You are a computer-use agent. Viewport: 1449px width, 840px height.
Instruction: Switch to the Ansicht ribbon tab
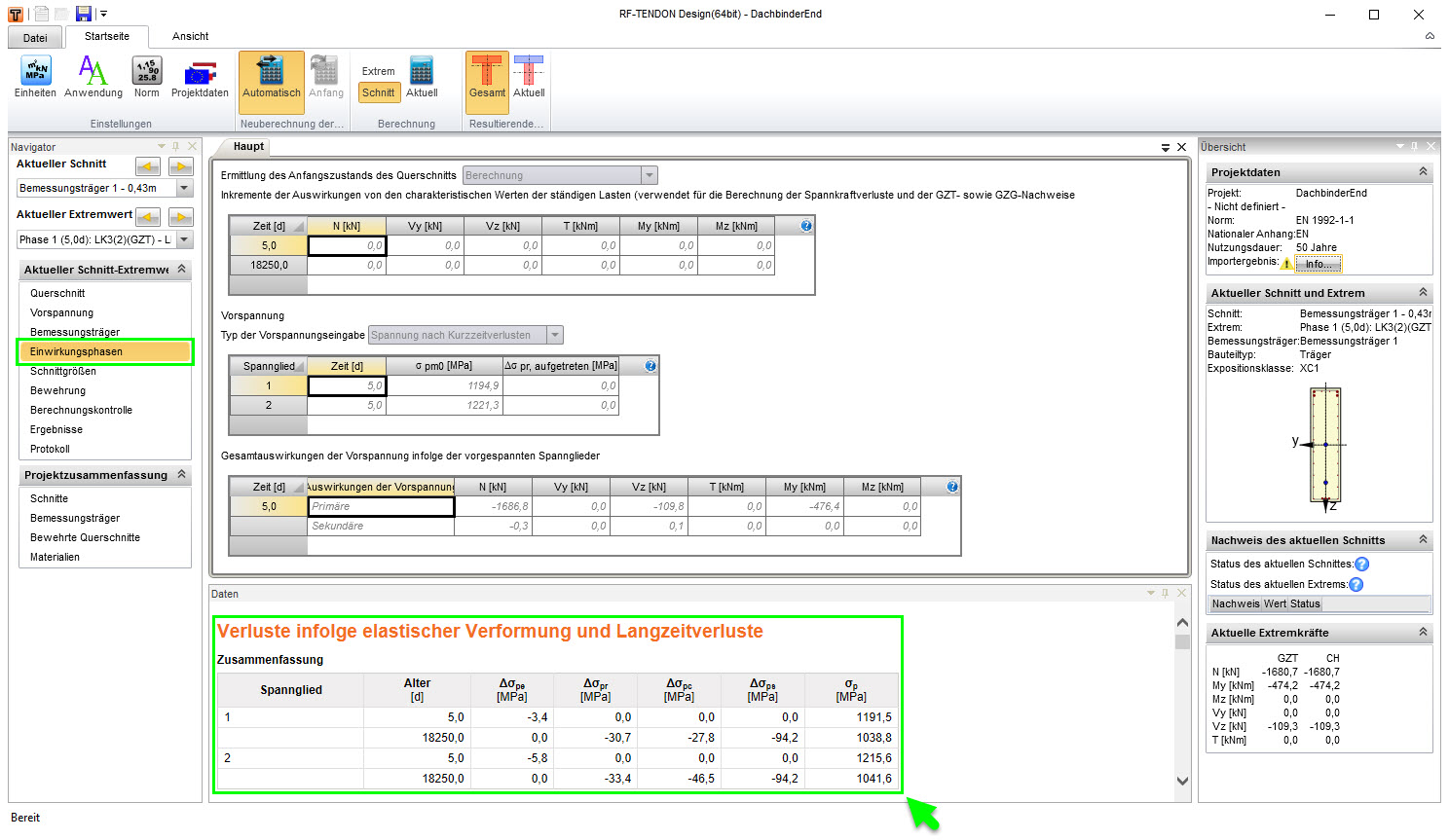click(191, 36)
